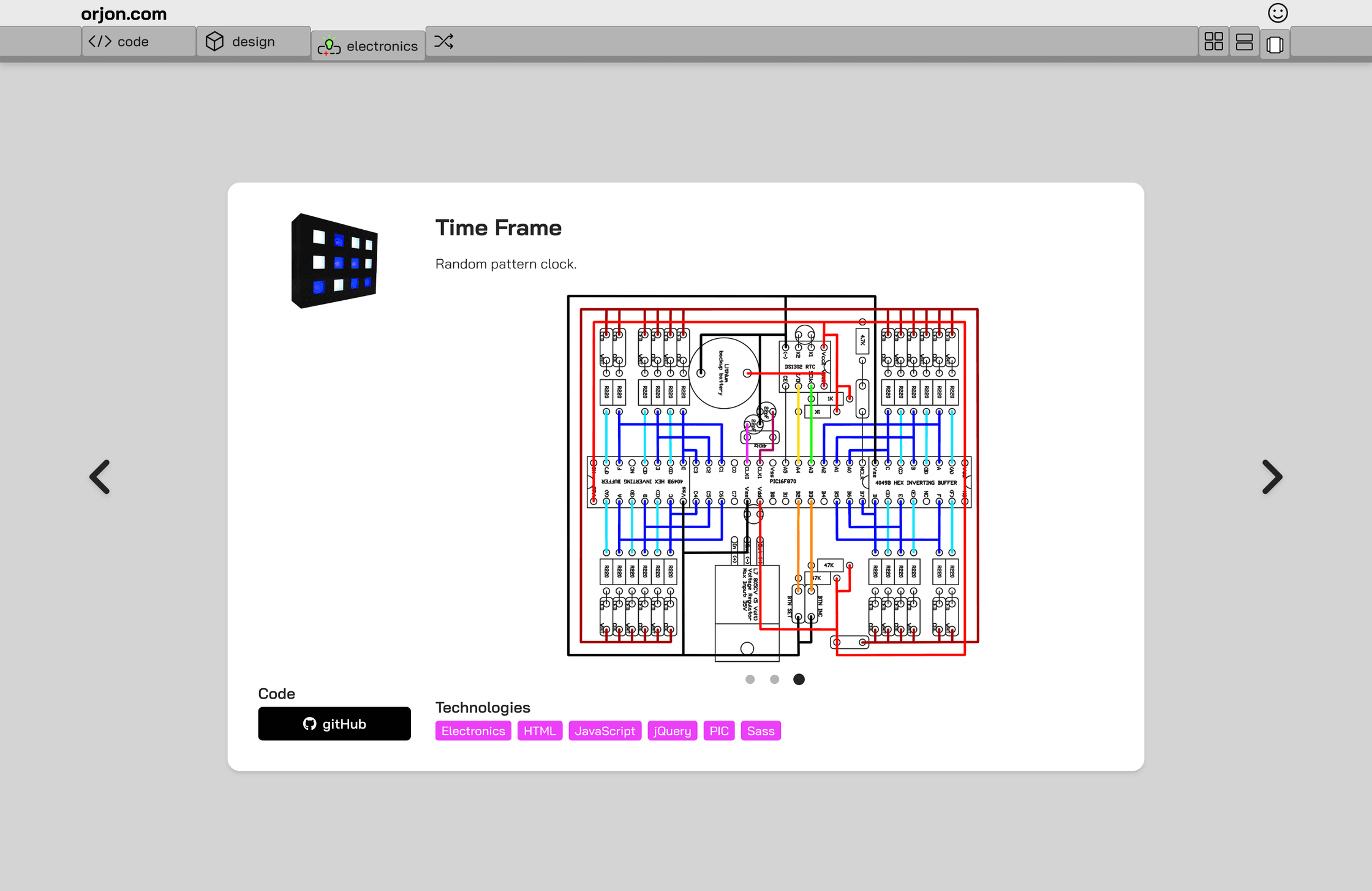The image size is (1372, 891).
Task: Switch to grid view layout icon
Action: [1213, 42]
